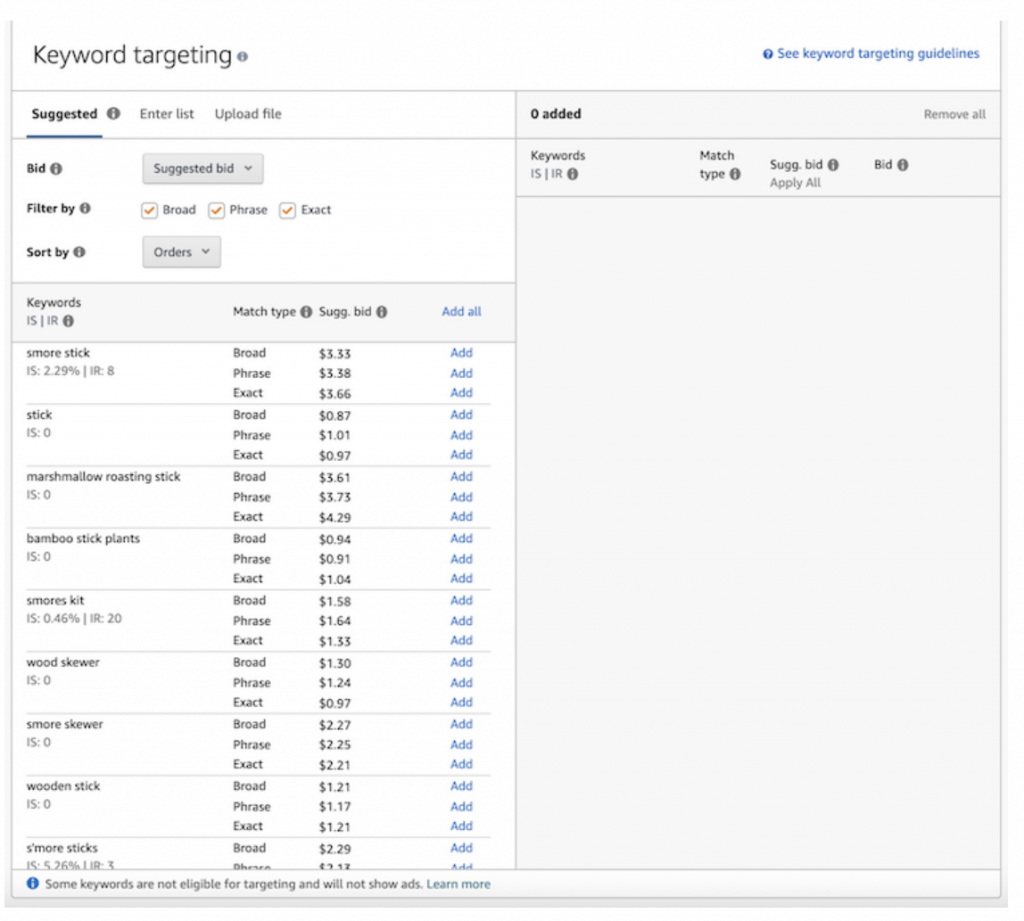Click the 'IS: 2.29% | IR: 8' stat text

(71, 371)
